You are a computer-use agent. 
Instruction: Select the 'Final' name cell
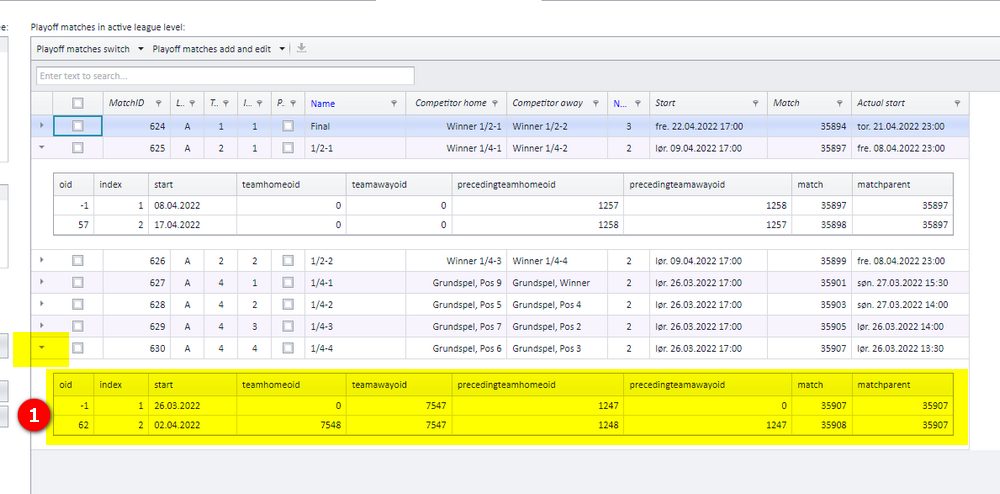pos(355,126)
